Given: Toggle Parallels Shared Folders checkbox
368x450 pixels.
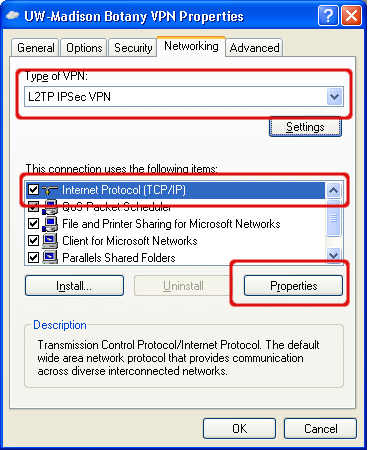Looking at the screenshot, I should click(33, 257).
